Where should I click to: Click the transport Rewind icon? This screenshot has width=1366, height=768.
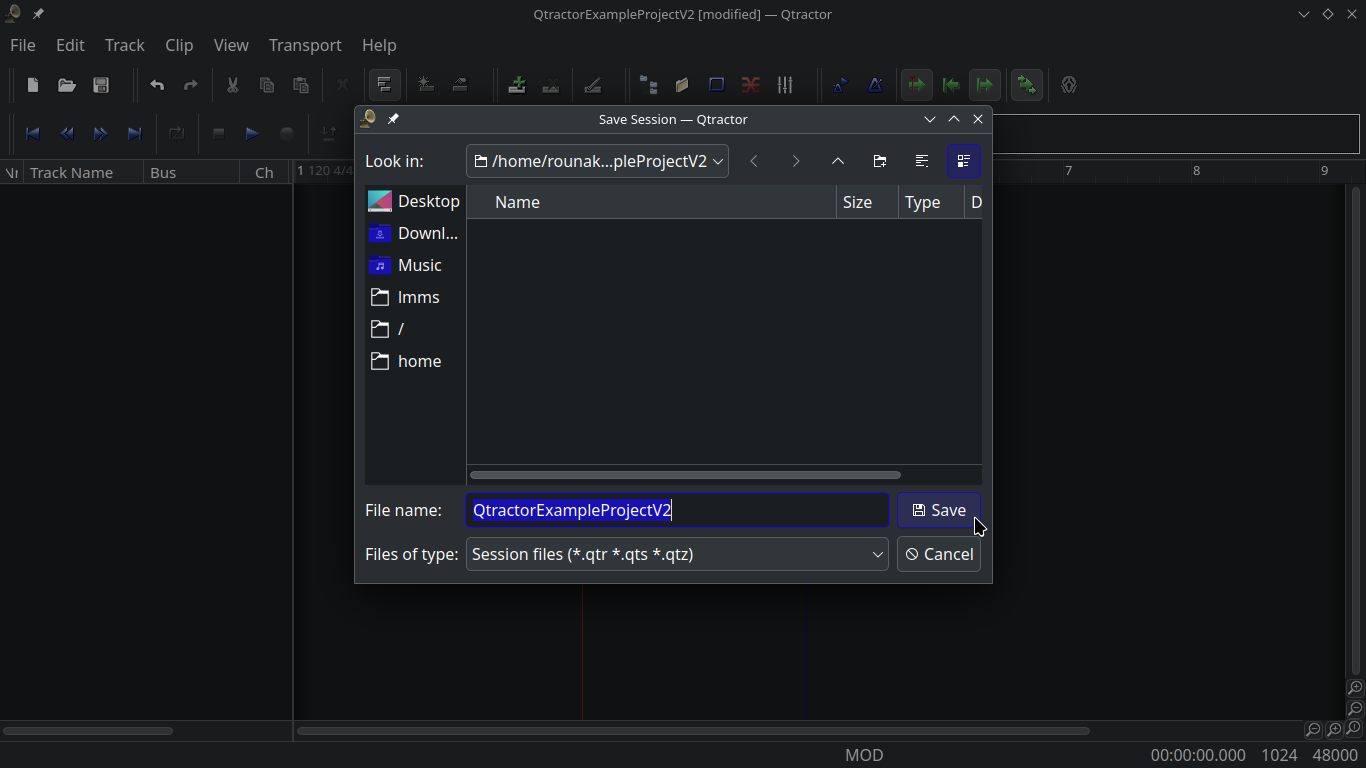coord(67,134)
